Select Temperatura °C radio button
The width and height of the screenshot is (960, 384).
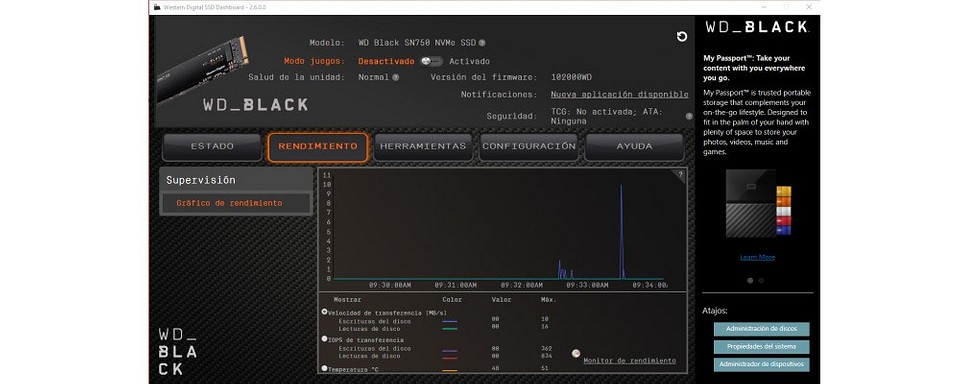tap(324, 368)
